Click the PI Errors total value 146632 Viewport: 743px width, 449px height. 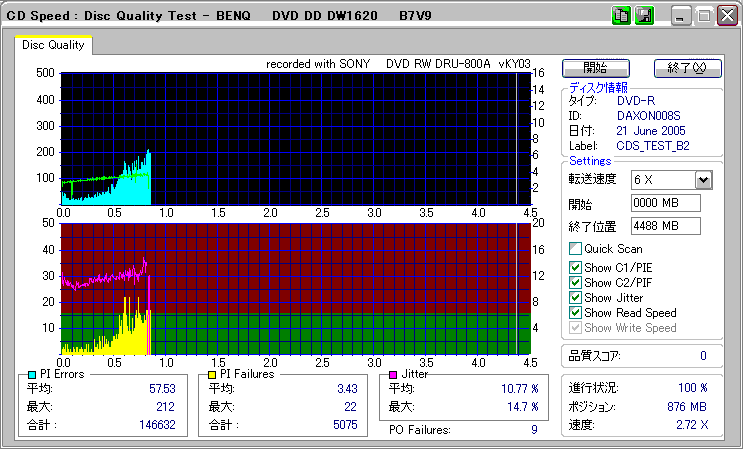click(157, 424)
